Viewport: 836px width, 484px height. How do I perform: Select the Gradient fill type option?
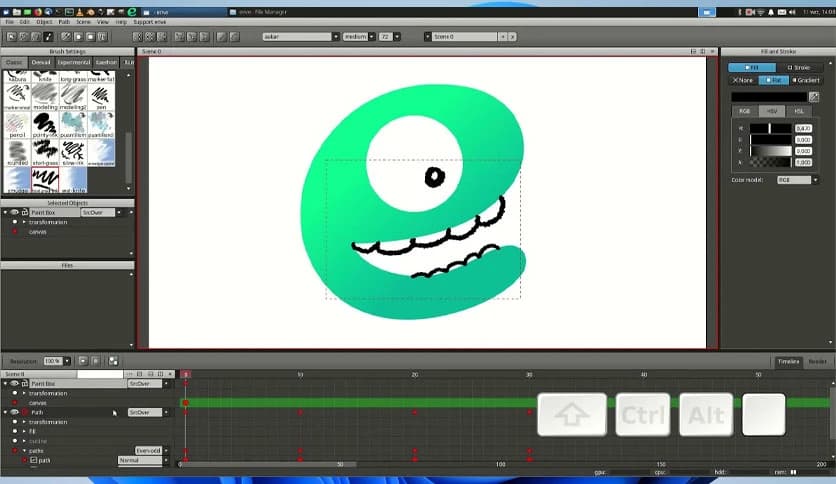805,80
